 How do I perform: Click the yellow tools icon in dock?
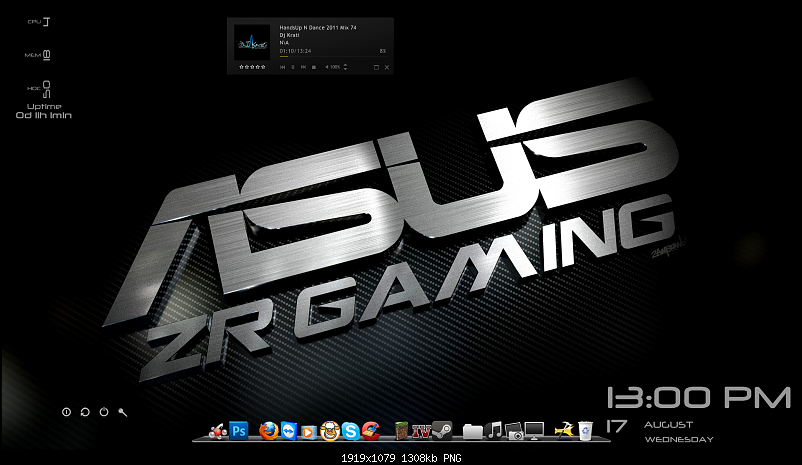coord(565,431)
